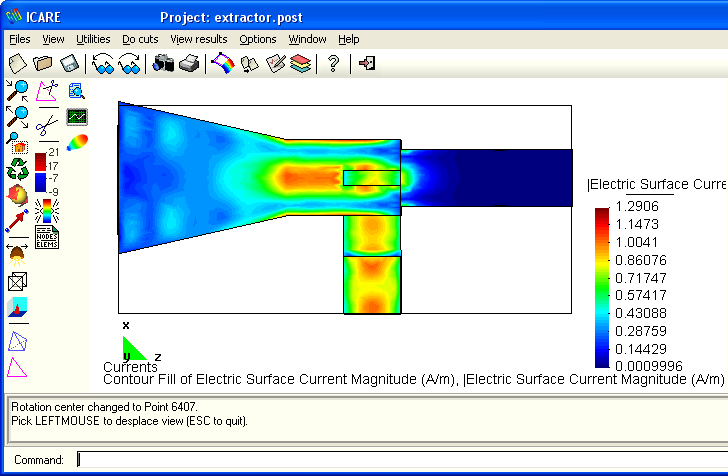Click the pink triangle with scissors icon
The width and height of the screenshot is (728, 476).
tap(47, 91)
